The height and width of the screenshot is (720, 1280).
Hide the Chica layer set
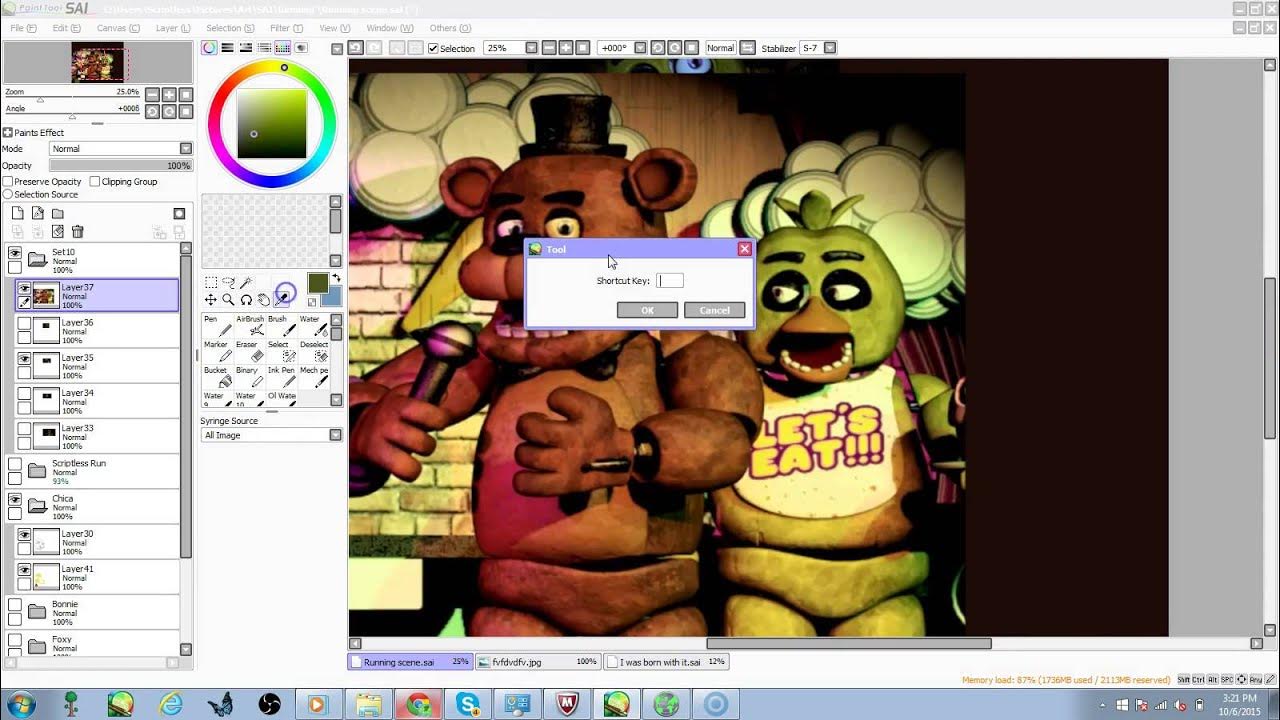(15, 499)
